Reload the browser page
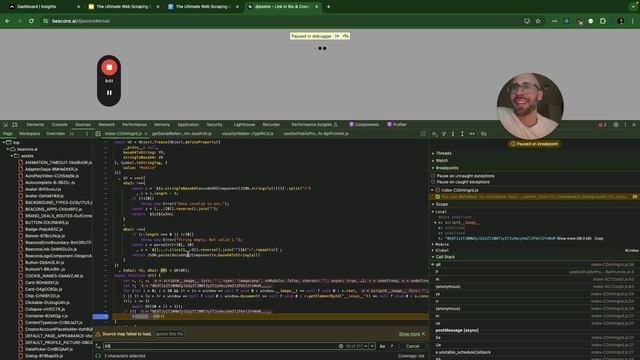640x360 pixels. click(31, 21)
